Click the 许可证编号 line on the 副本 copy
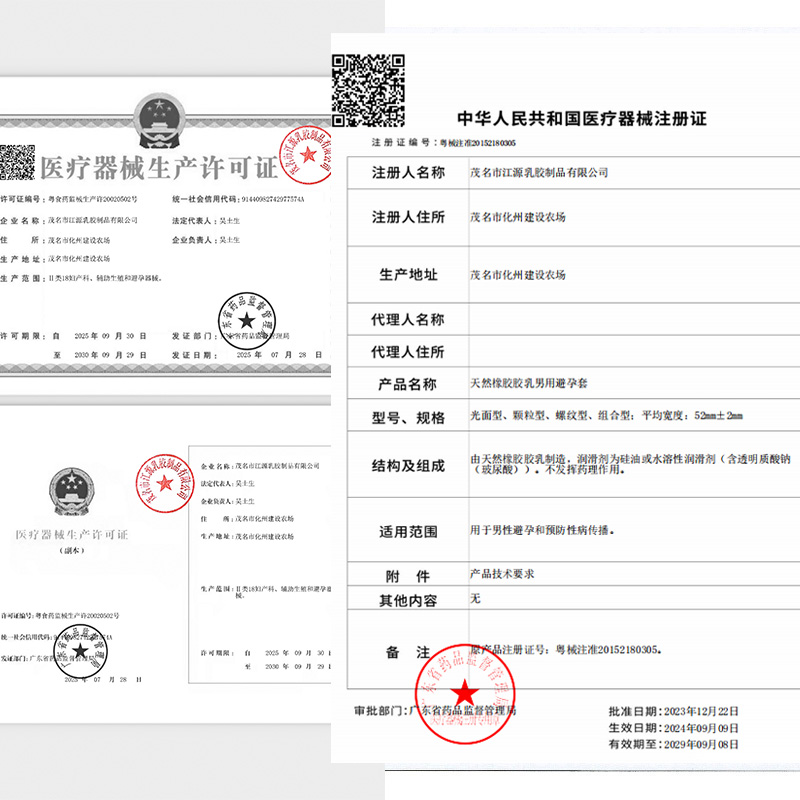The width and height of the screenshot is (800, 800). [60, 616]
